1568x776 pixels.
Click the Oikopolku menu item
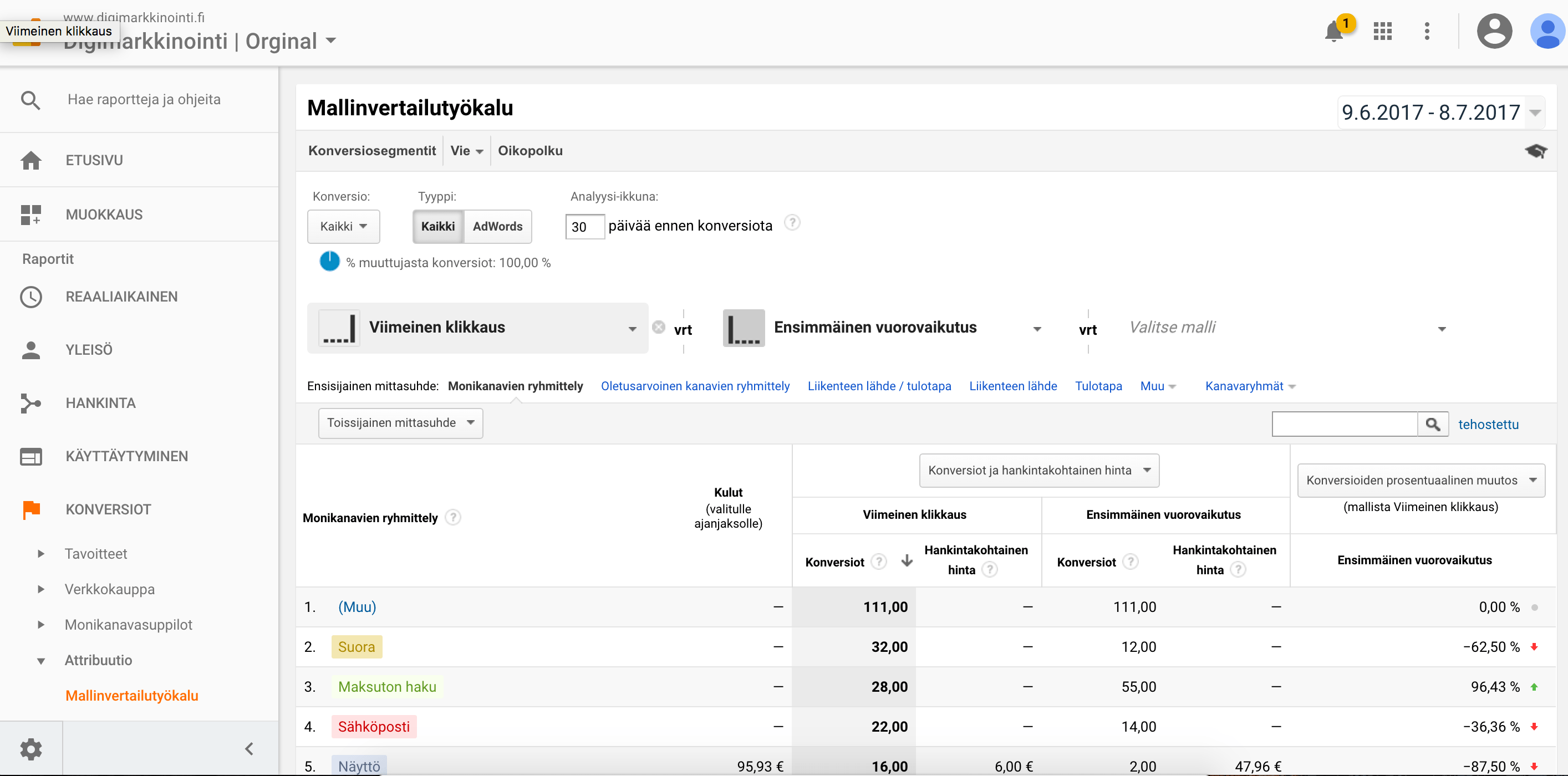coord(530,151)
